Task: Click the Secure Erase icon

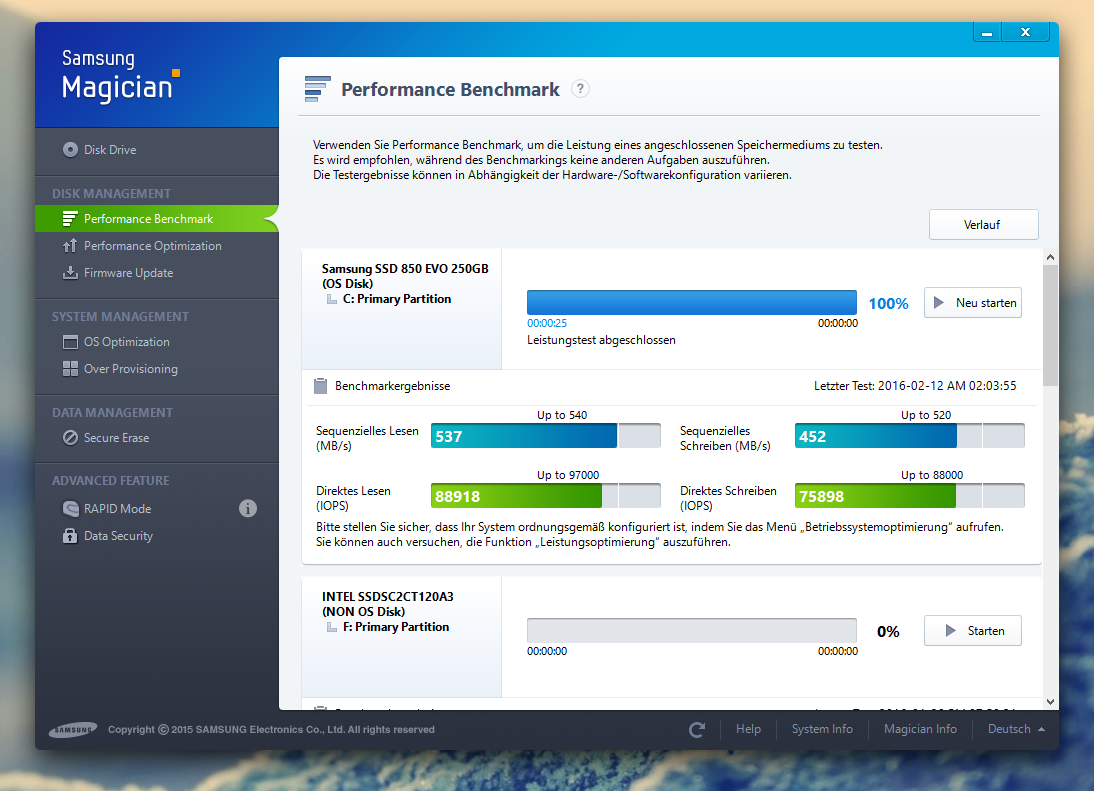Action: pyautogui.click(x=70, y=438)
